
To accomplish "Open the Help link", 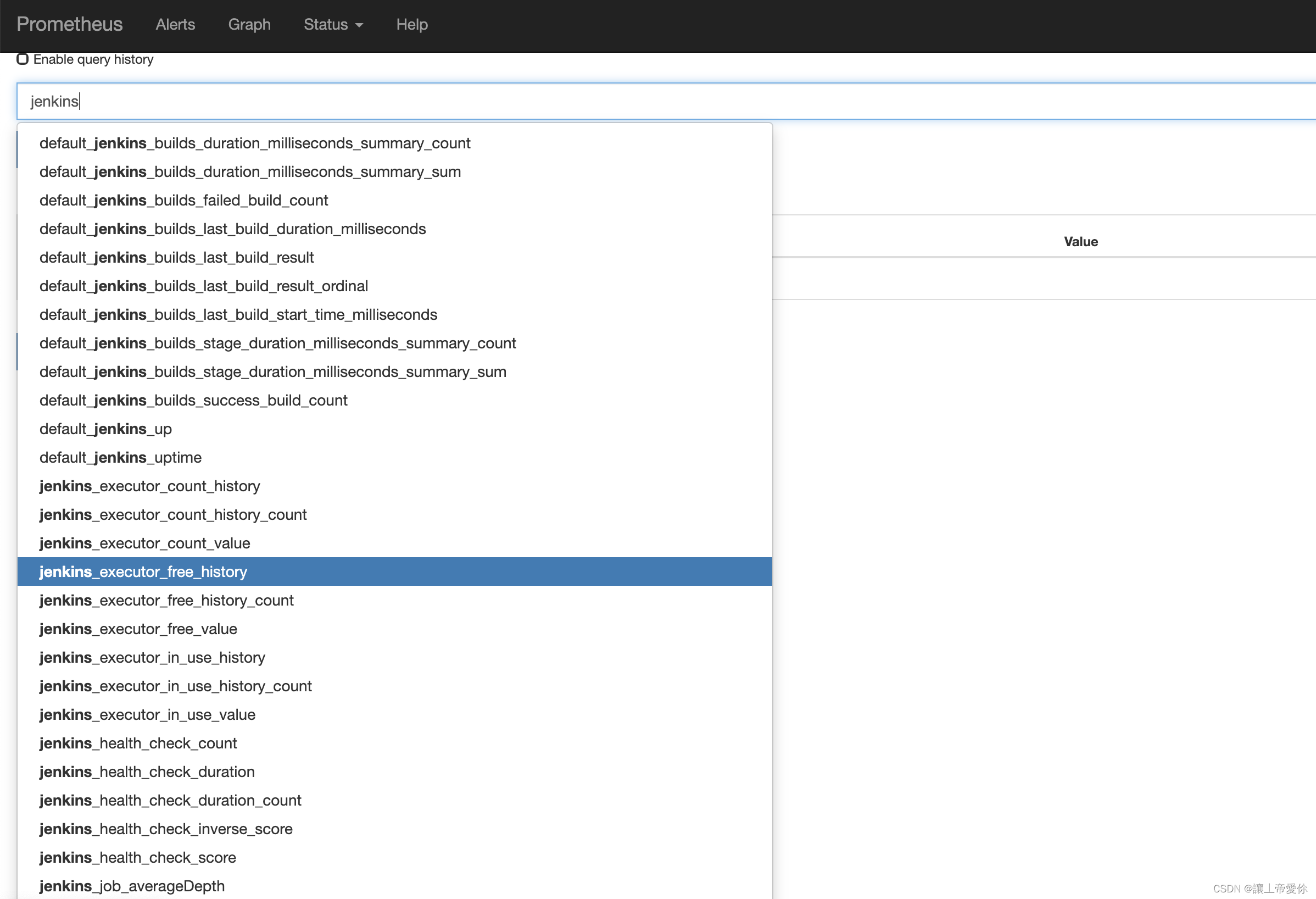I will [412, 24].
